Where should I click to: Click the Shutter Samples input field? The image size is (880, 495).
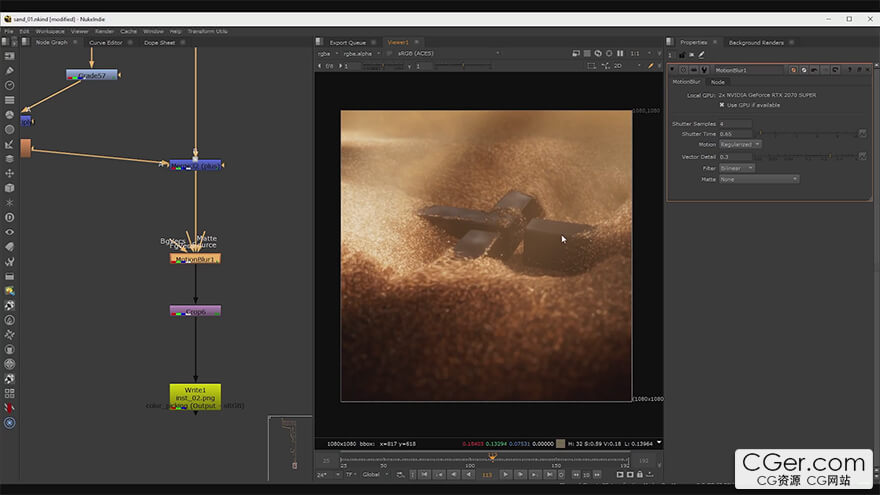(x=735, y=123)
